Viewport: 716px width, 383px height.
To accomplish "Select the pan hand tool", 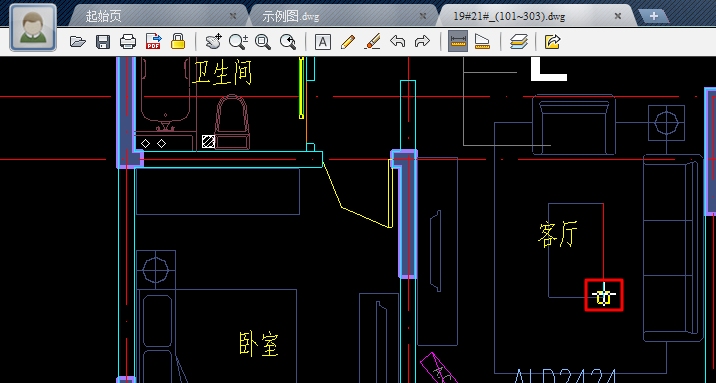I will [x=213, y=42].
